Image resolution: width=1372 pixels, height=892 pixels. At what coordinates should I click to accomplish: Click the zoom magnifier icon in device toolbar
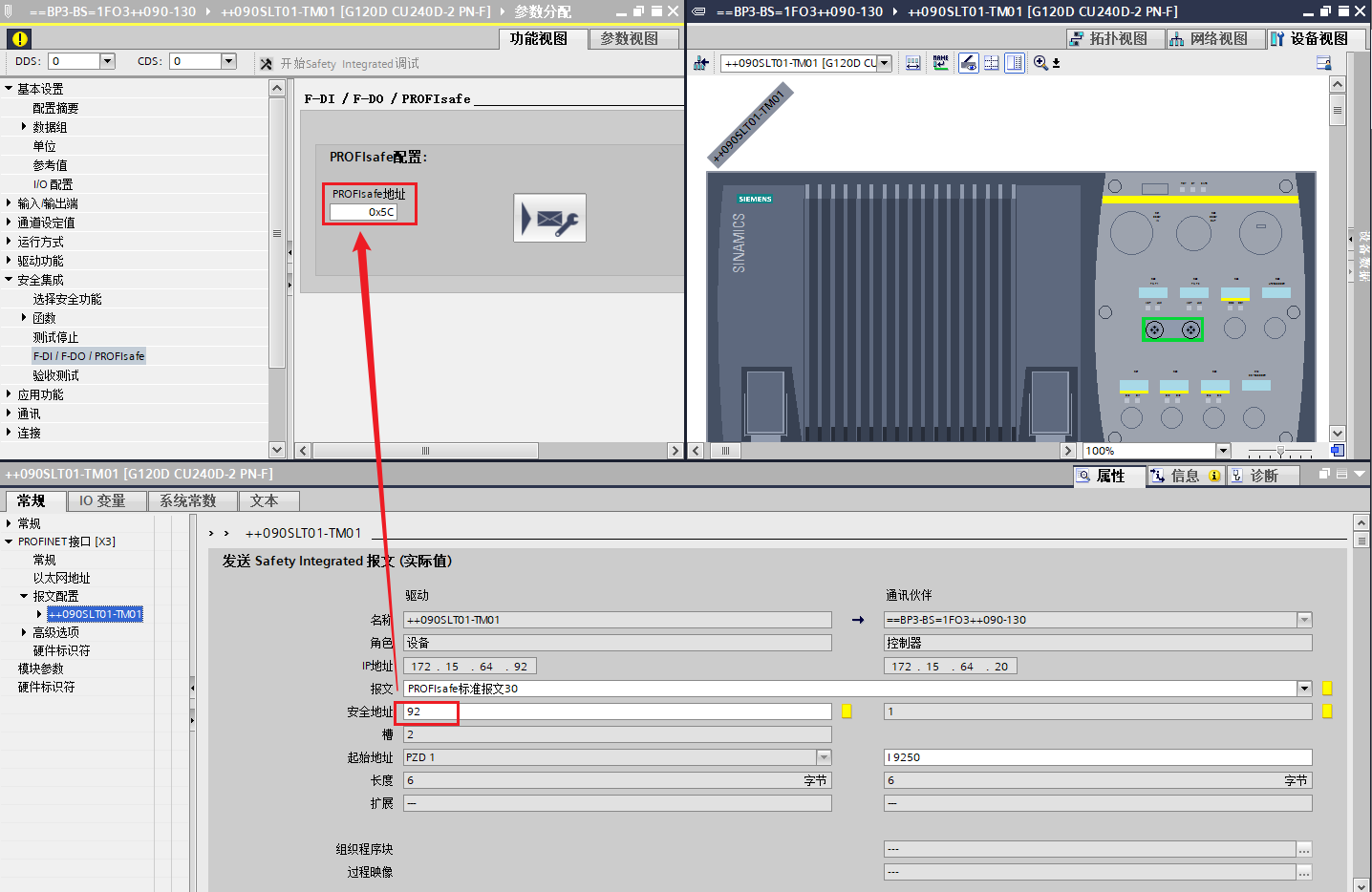tap(1040, 63)
